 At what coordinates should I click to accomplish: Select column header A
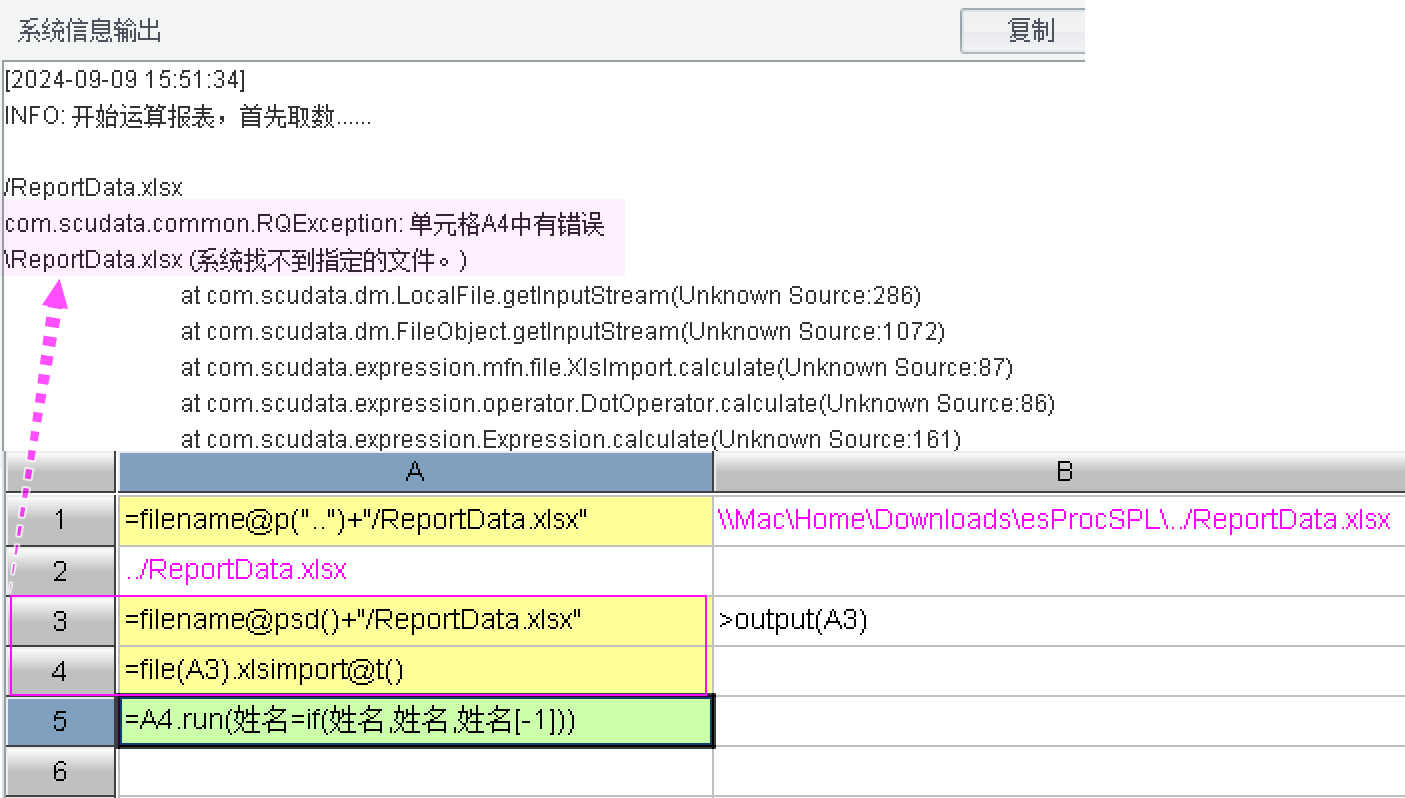(x=415, y=471)
